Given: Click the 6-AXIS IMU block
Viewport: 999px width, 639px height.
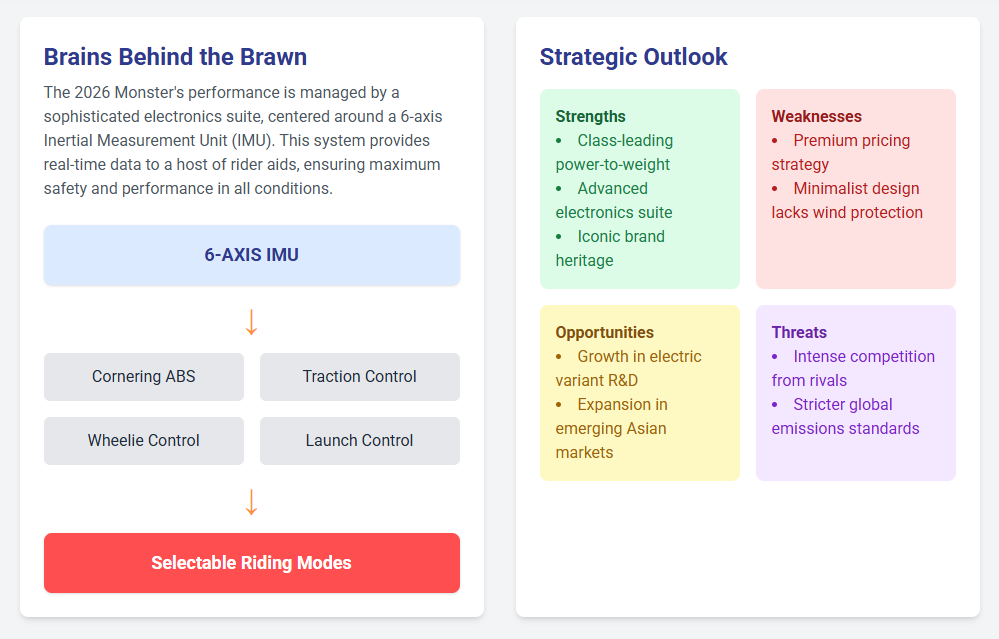Looking at the screenshot, I should (251, 255).
